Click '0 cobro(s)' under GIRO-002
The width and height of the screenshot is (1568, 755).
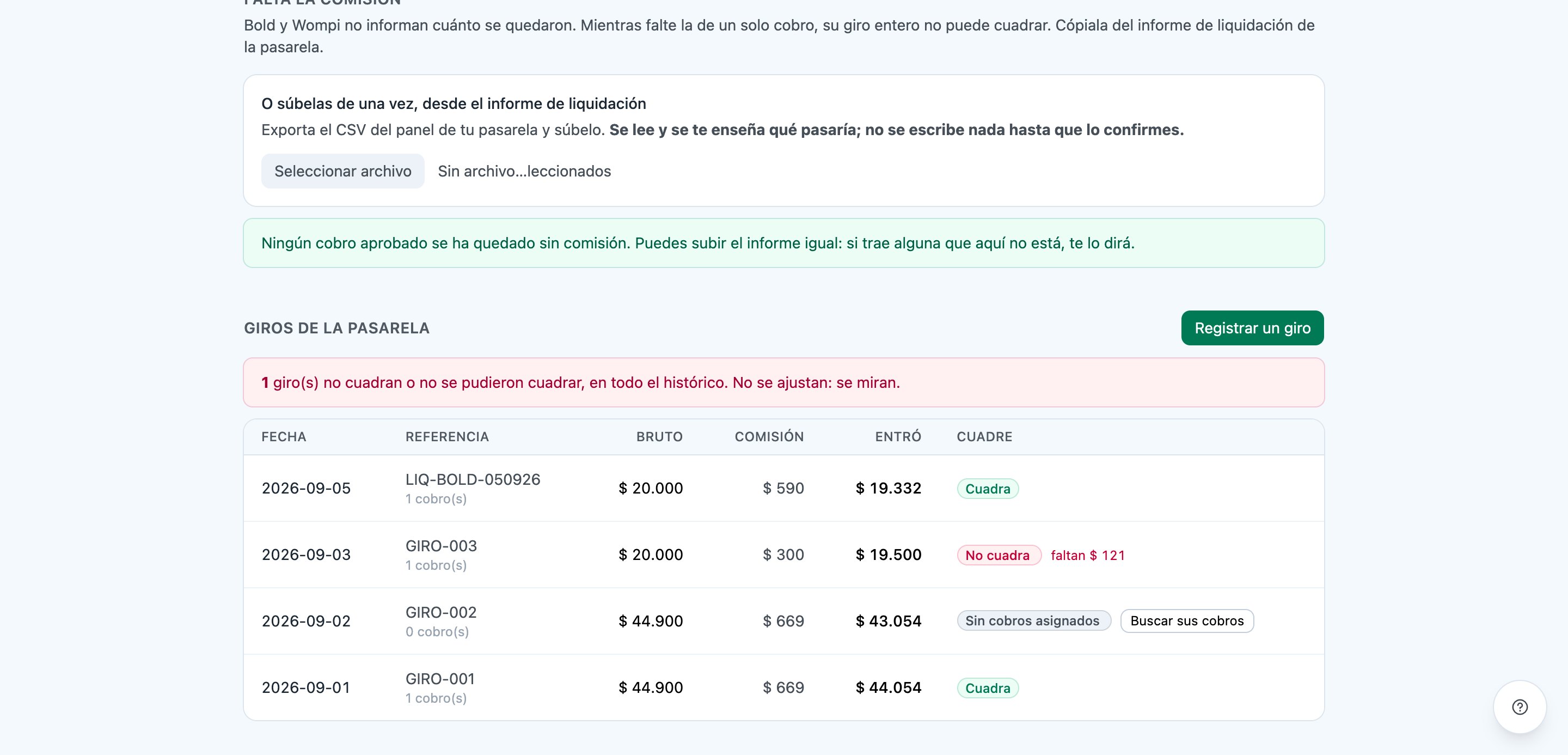tap(437, 632)
